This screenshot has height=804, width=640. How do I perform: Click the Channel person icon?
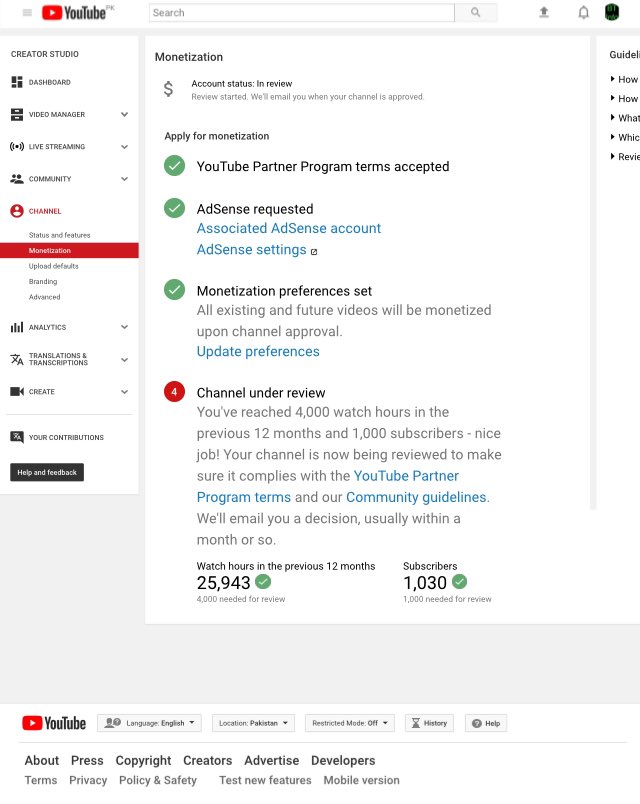[x=17, y=211]
